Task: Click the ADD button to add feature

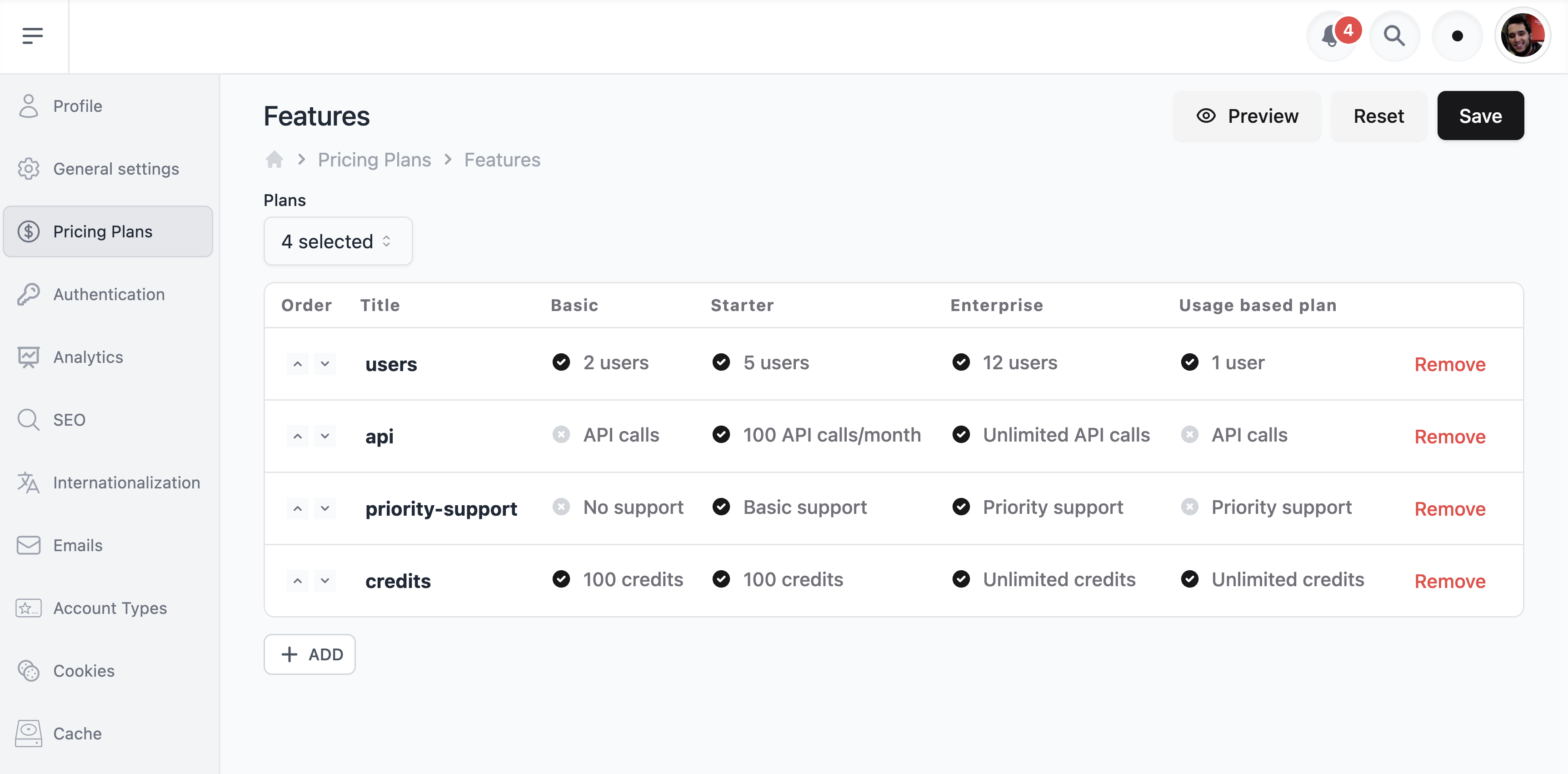Action: [310, 654]
